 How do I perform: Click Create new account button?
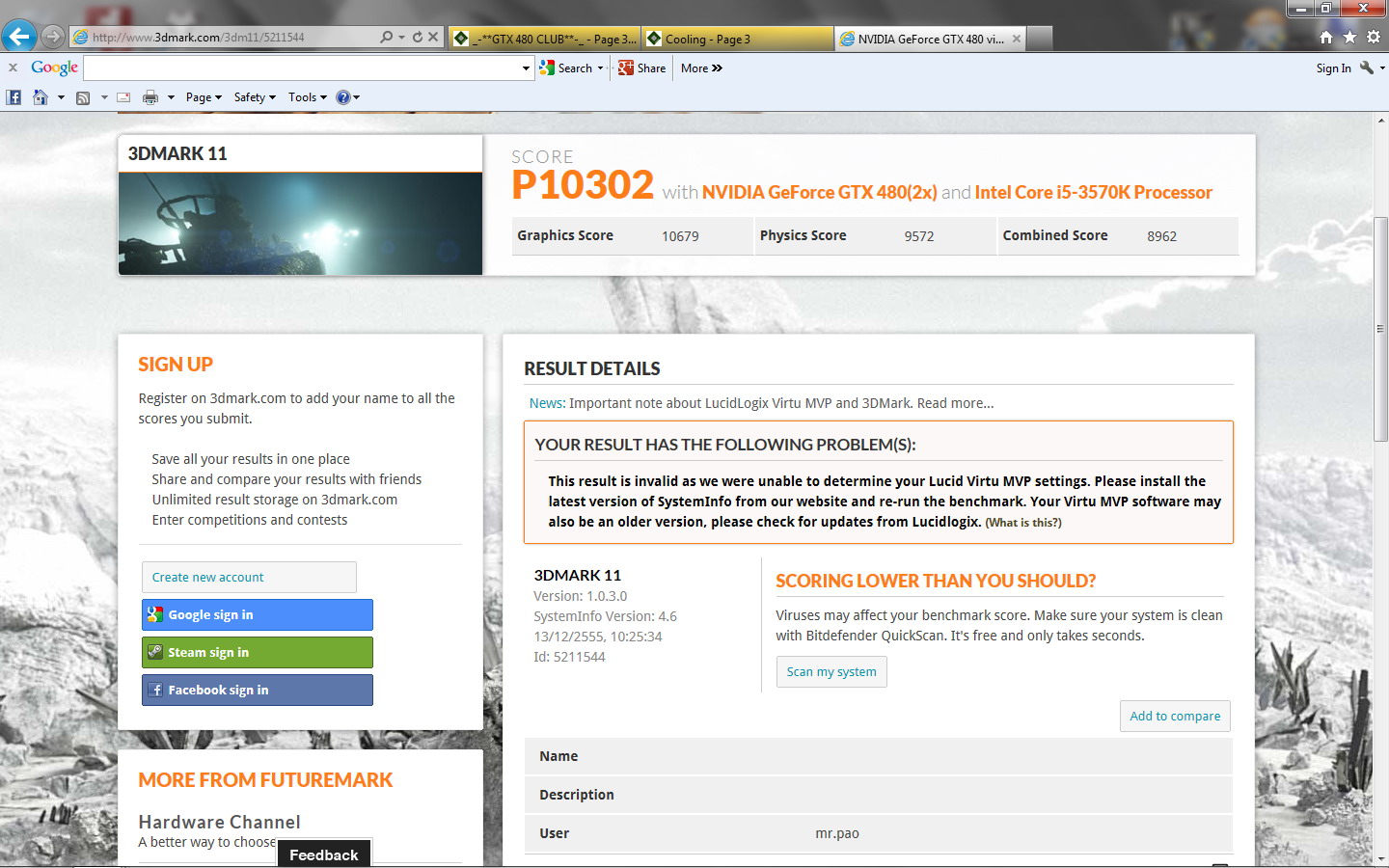249,577
